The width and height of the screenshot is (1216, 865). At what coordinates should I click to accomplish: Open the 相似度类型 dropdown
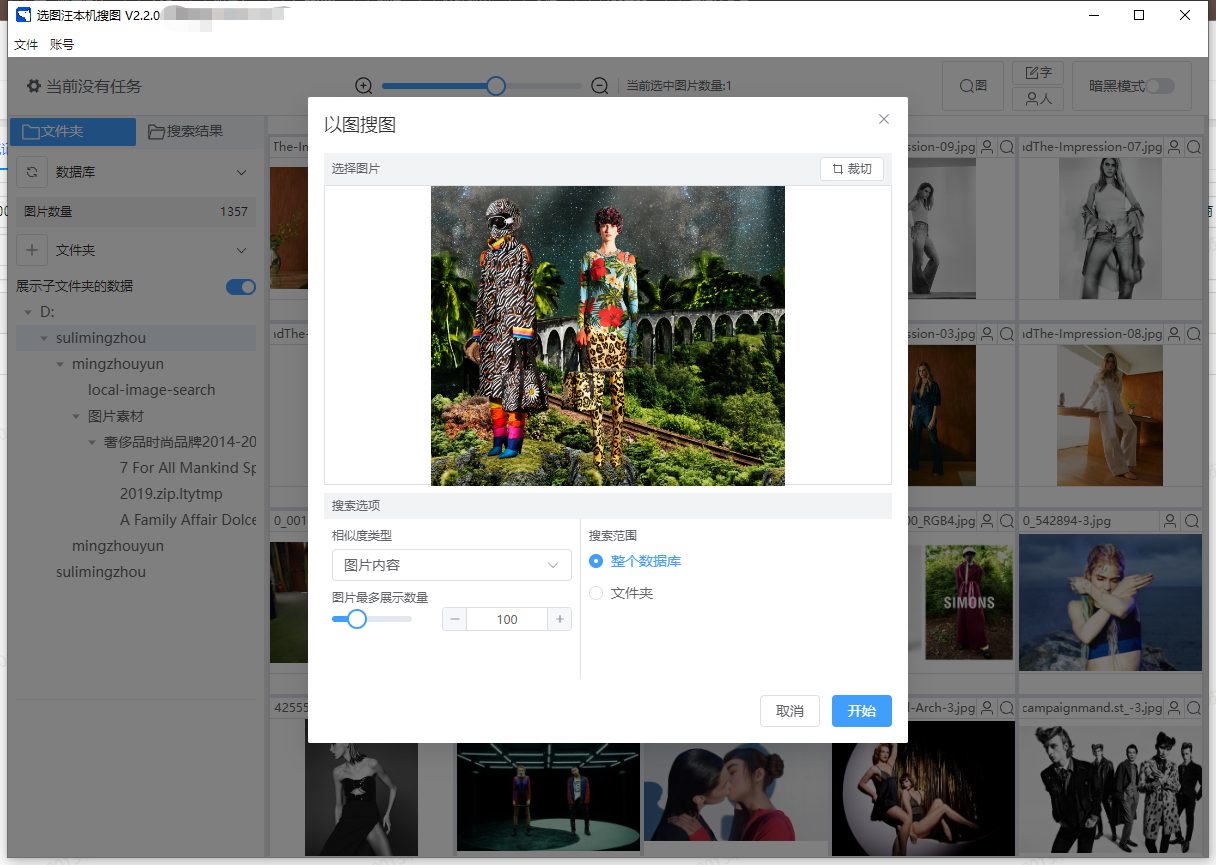click(x=451, y=565)
